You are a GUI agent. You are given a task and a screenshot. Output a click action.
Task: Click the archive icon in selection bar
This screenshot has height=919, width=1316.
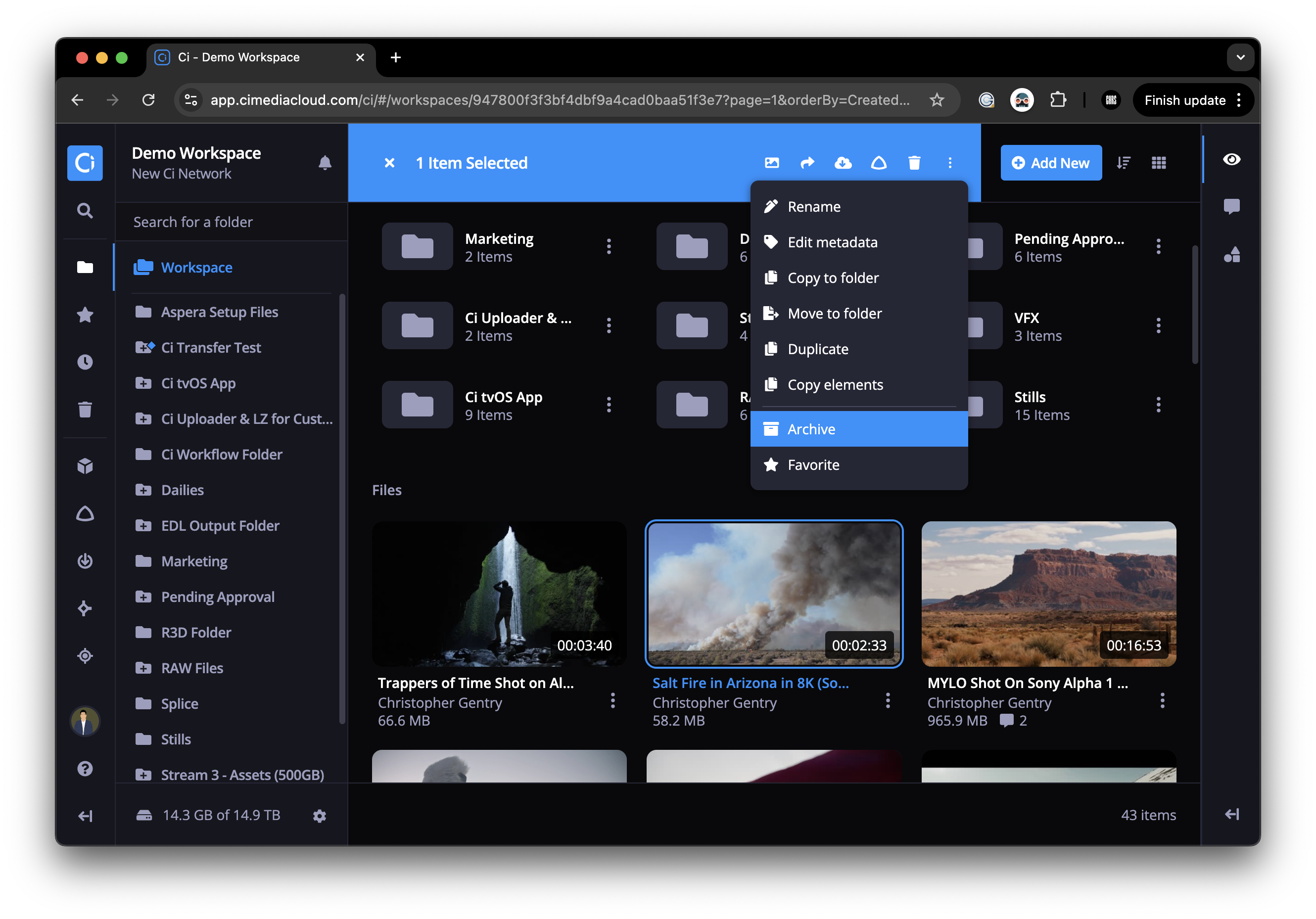879,163
